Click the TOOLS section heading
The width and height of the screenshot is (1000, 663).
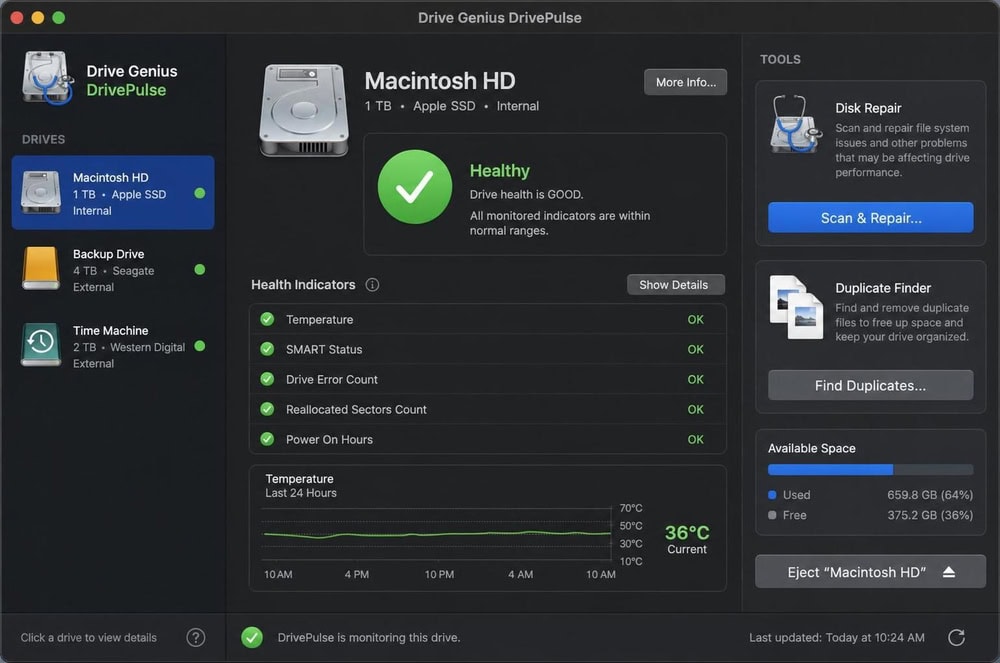(780, 59)
